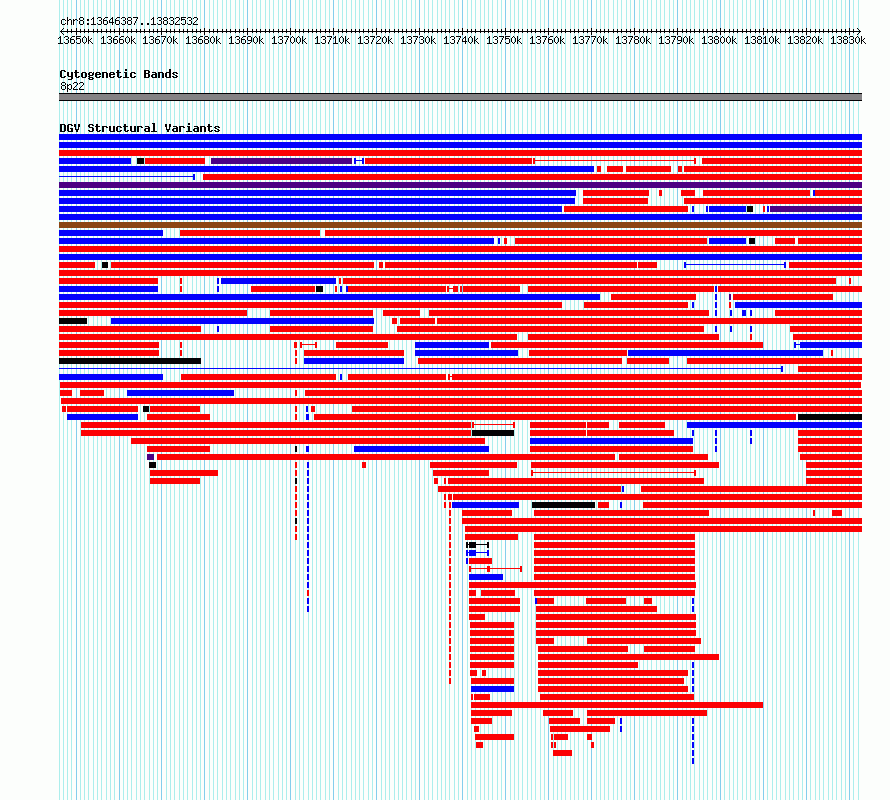Click the 13820k ruler label

tap(805, 40)
